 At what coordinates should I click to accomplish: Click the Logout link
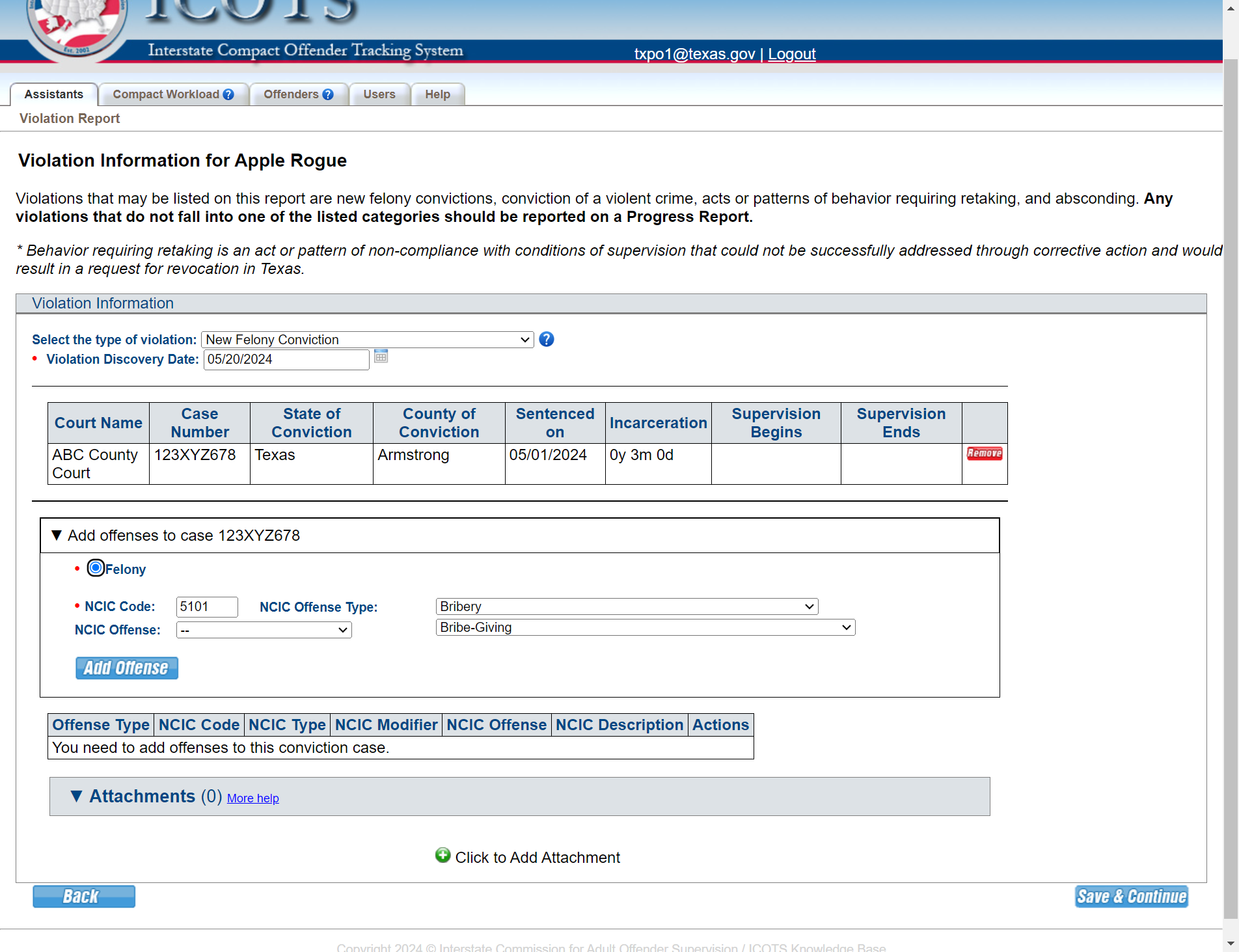coord(792,54)
